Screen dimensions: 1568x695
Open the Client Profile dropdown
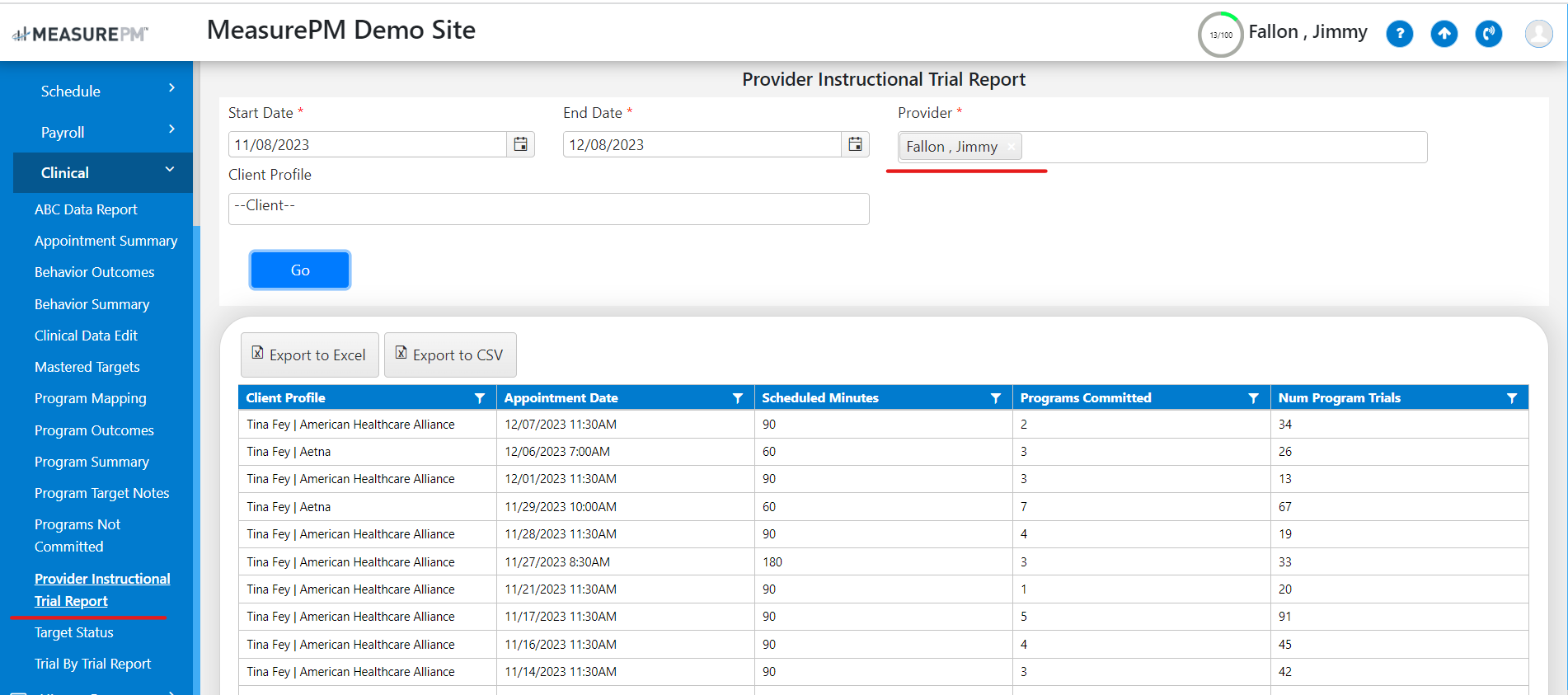[548, 209]
